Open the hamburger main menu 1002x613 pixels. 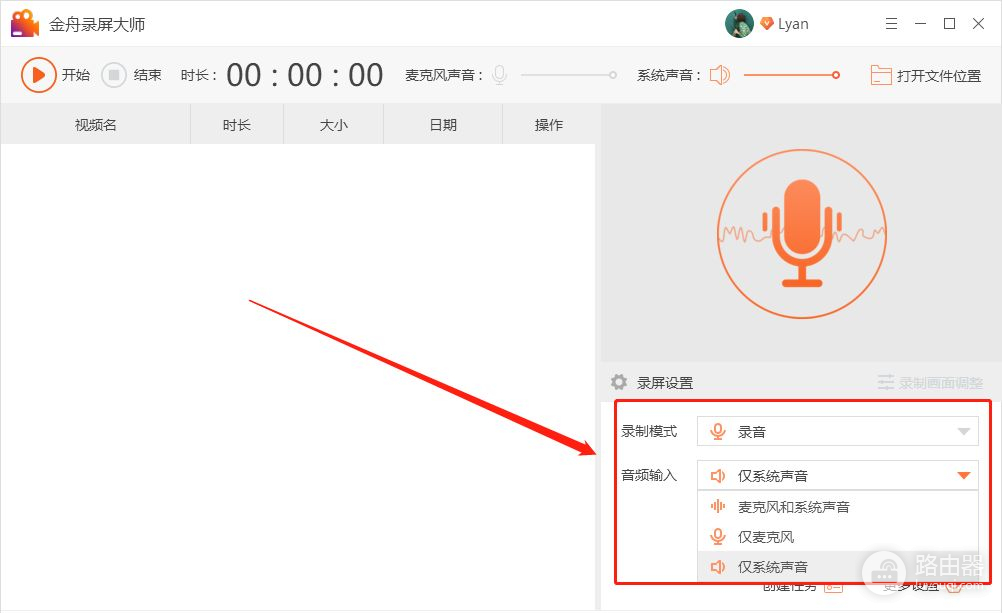891,24
